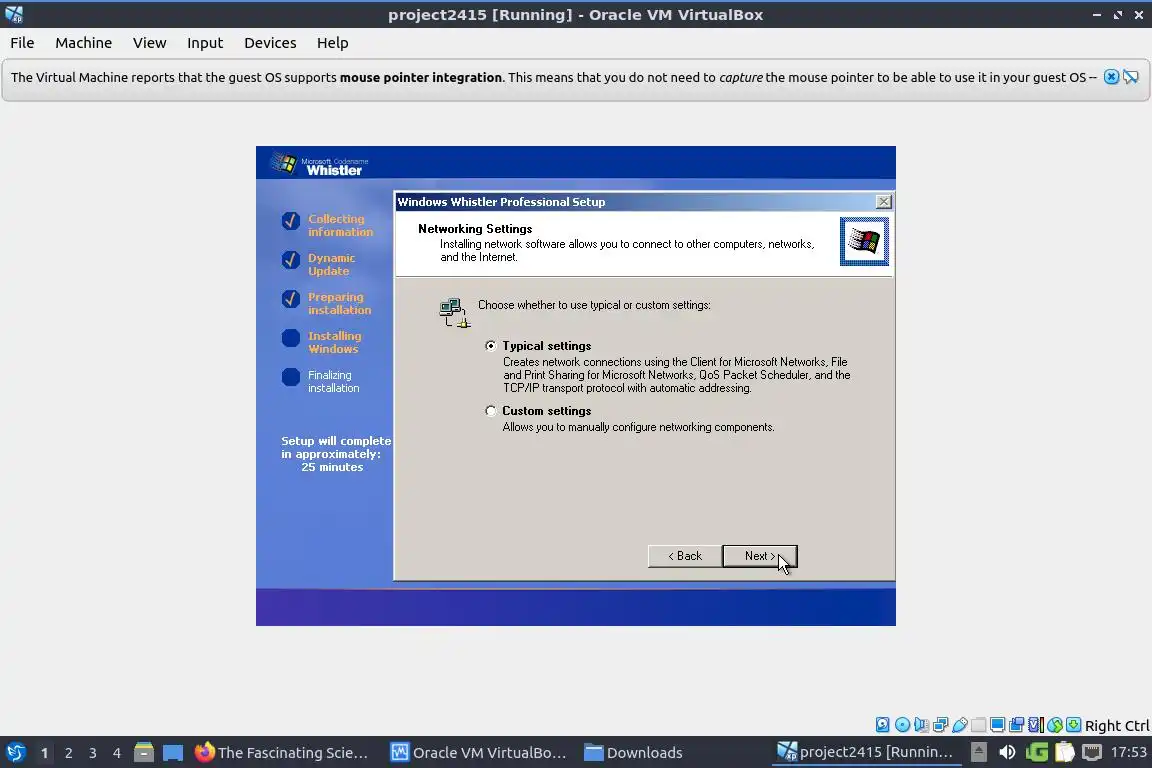The image size is (1152, 768).
Task: Click the green G tray icon
Action: click(1037, 753)
